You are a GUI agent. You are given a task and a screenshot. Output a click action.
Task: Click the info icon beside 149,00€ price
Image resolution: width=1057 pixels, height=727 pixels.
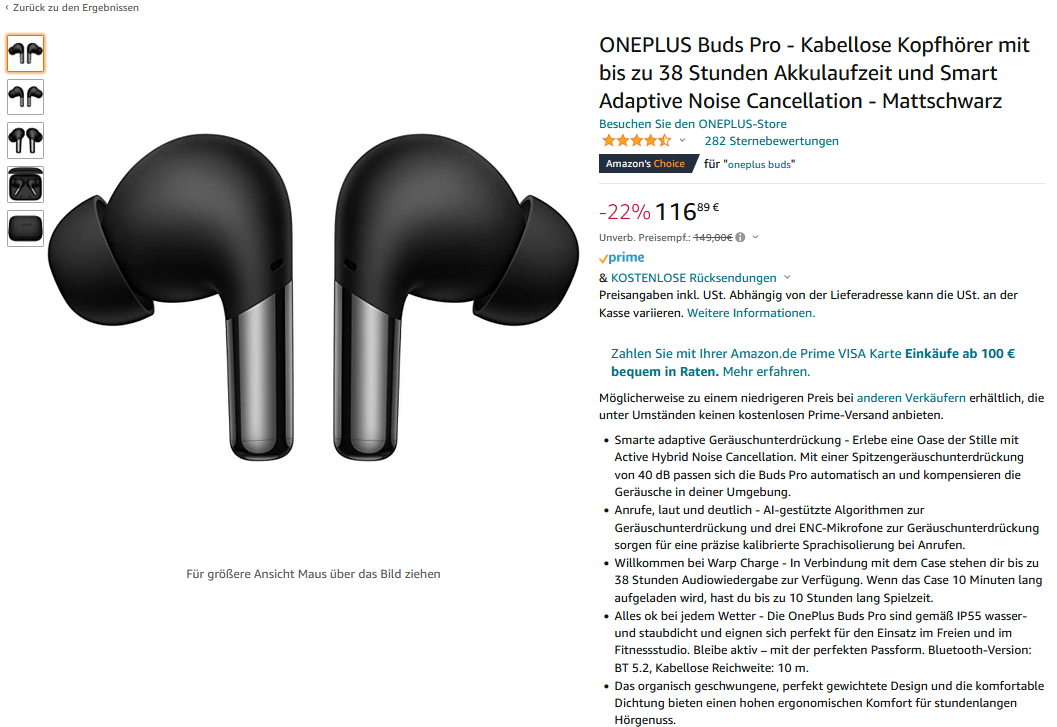click(x=740, y=237)
